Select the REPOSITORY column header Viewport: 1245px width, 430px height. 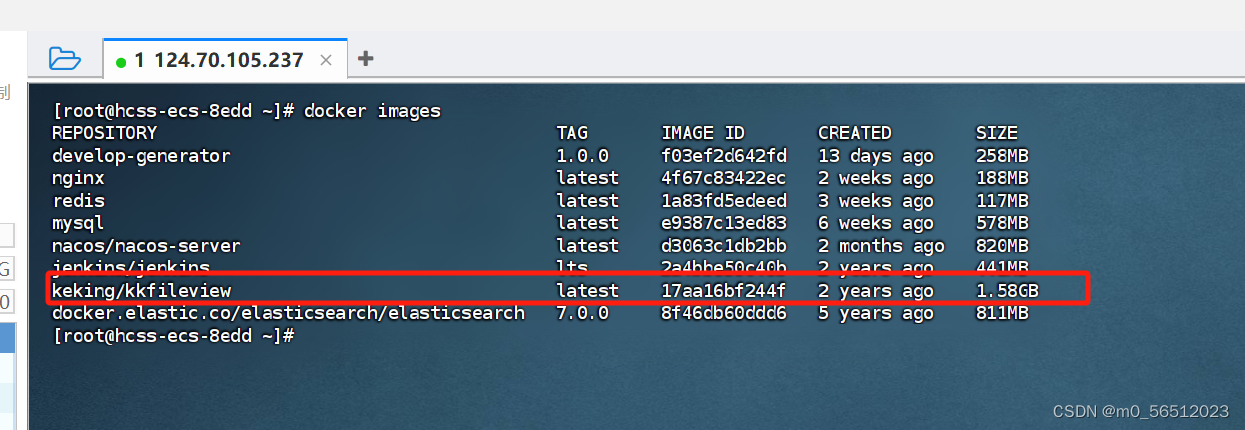click(105, 133)
